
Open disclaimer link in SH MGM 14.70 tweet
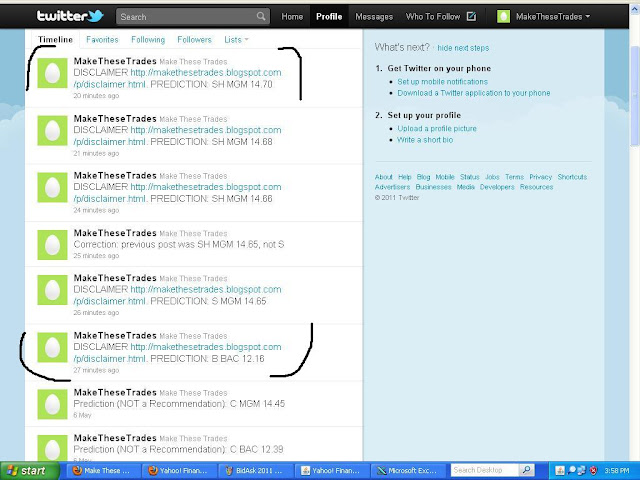tap(178, 78)
